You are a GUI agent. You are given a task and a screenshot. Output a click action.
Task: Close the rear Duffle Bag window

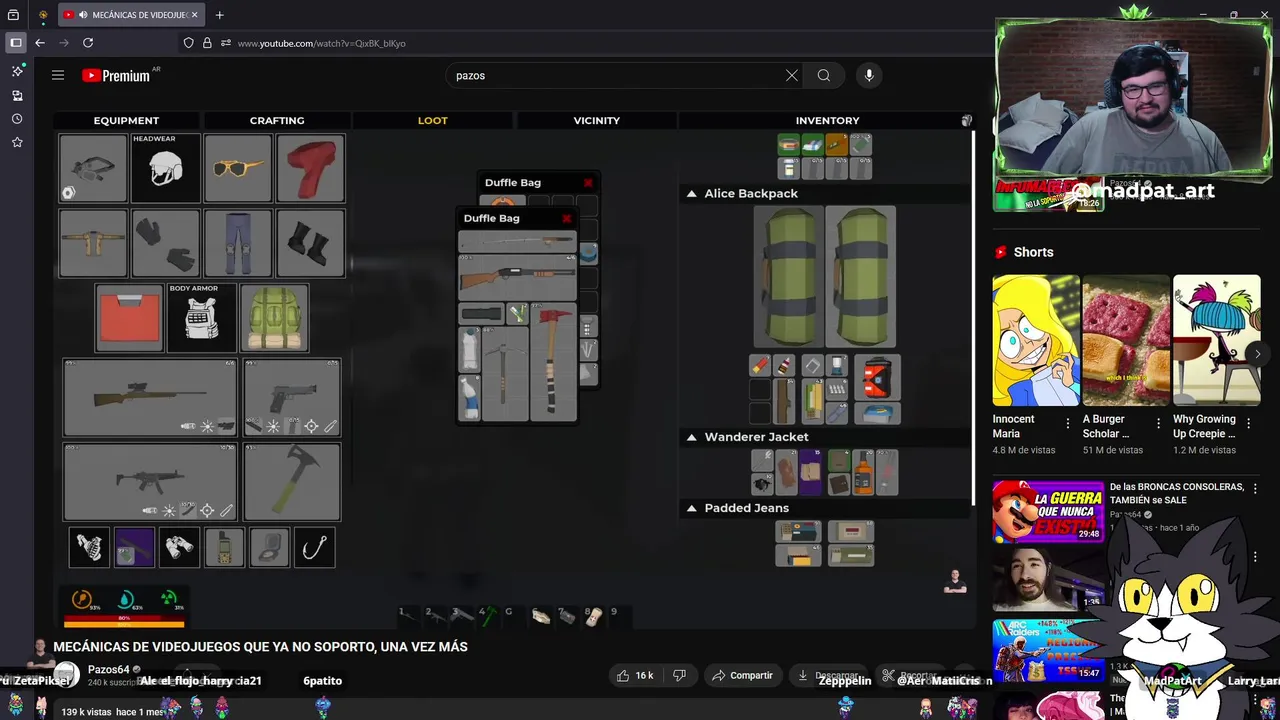point(588,183)
